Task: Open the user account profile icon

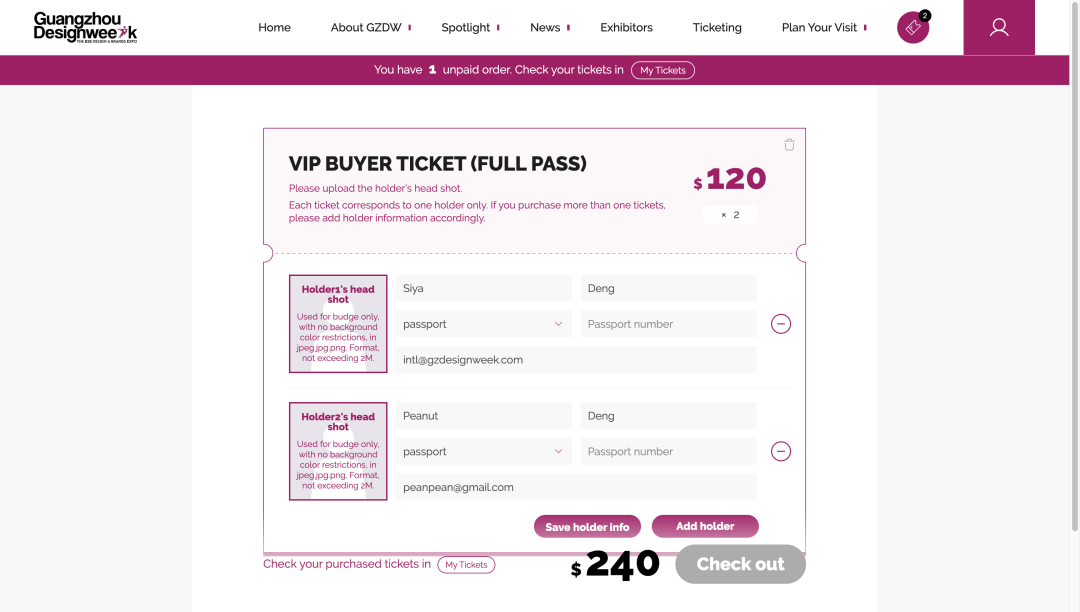Action: (998, 28)
